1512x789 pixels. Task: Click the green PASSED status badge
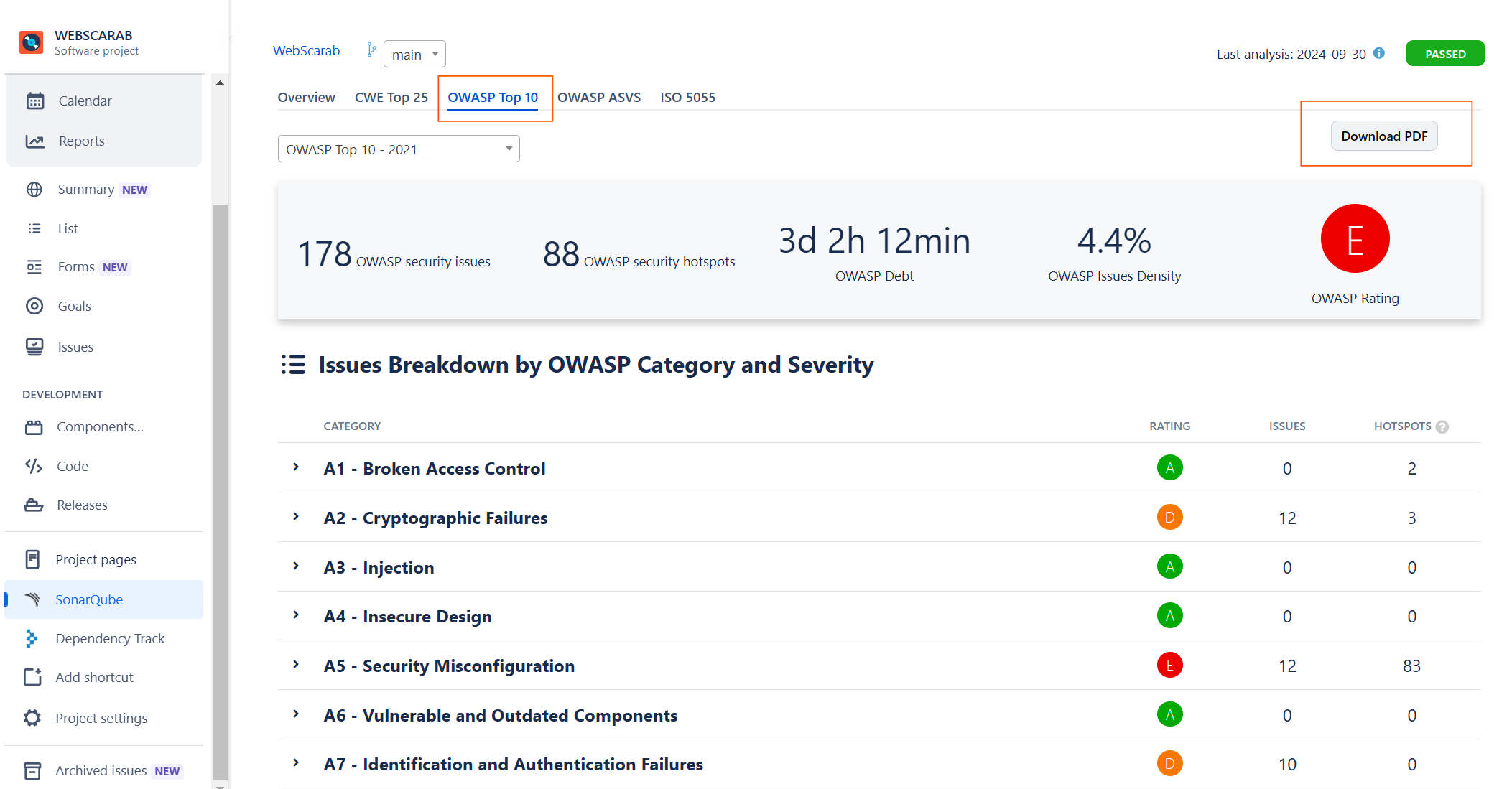pyautogui.click(x=1445, y=54)
